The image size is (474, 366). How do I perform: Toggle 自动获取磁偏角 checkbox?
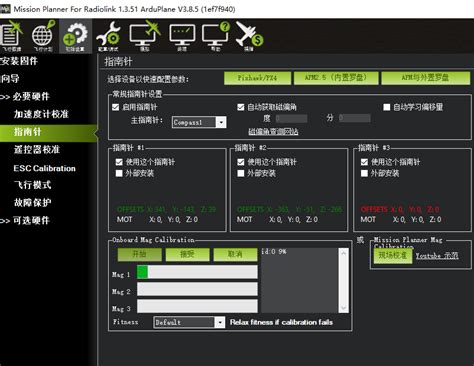[x=241, y=107]
